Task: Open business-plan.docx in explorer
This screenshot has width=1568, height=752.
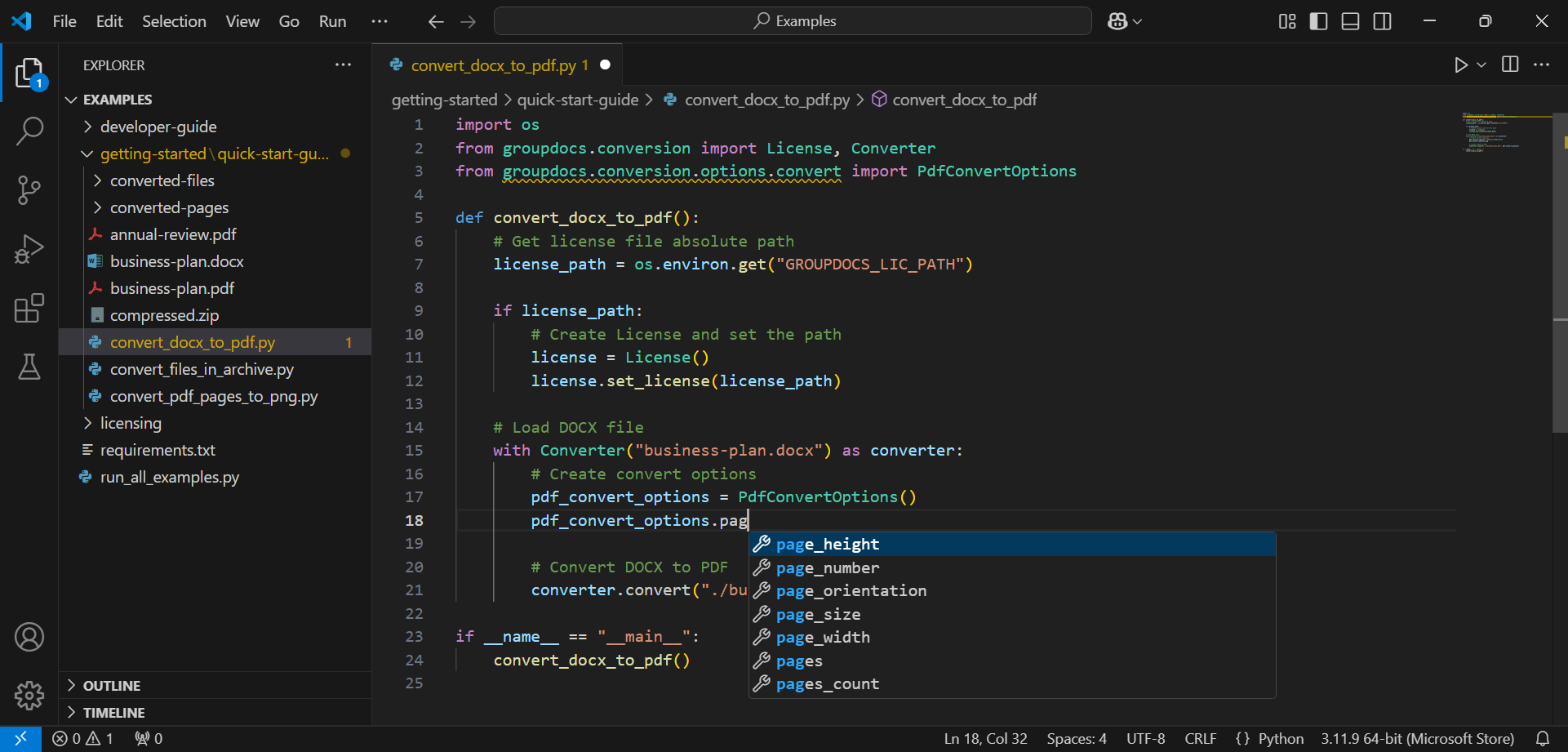Action: tap(215, 261)
